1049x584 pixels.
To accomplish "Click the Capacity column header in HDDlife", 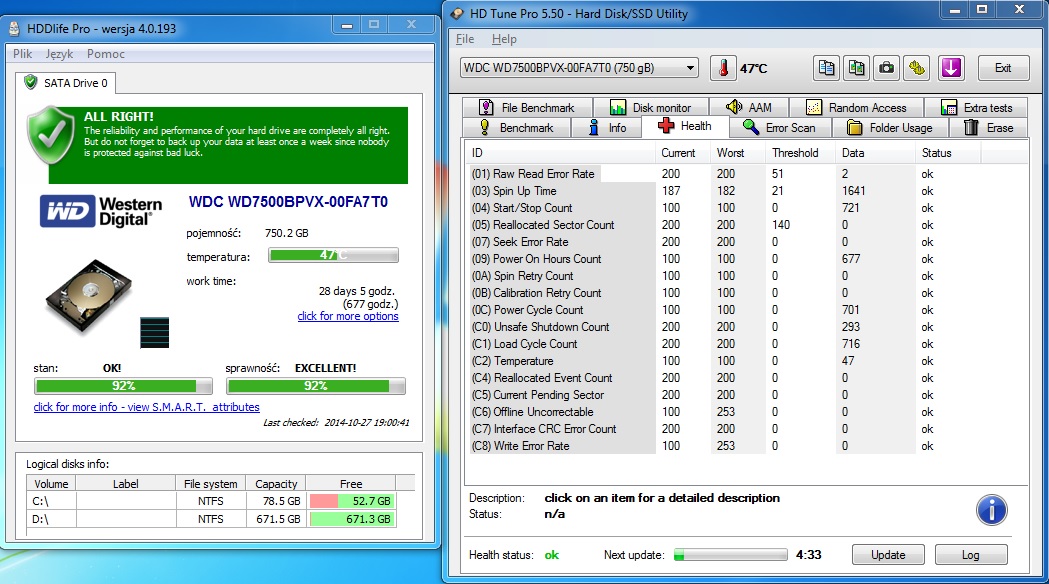I will point(276,484).
